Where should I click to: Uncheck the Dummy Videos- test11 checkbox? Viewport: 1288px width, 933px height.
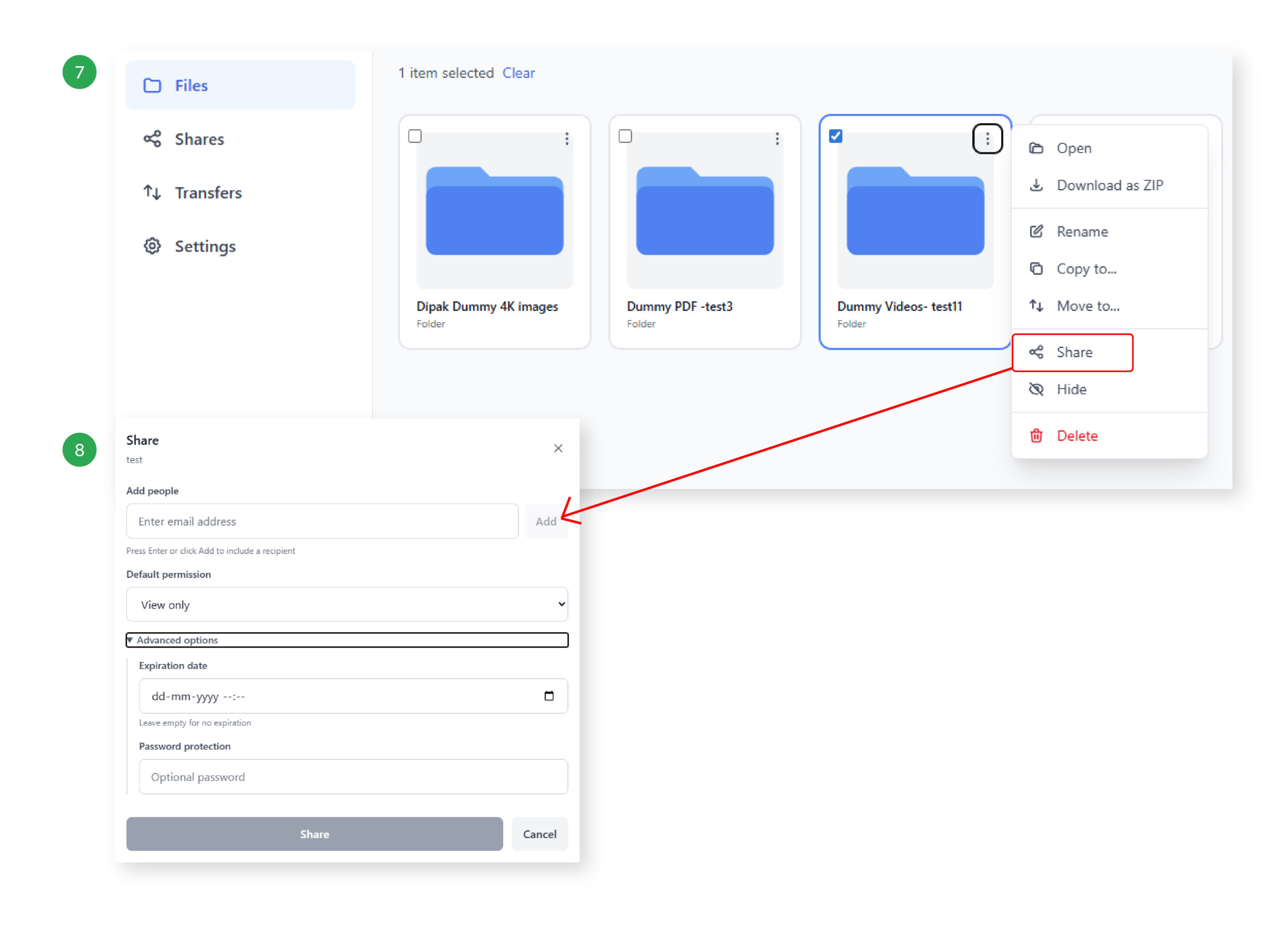835,136
